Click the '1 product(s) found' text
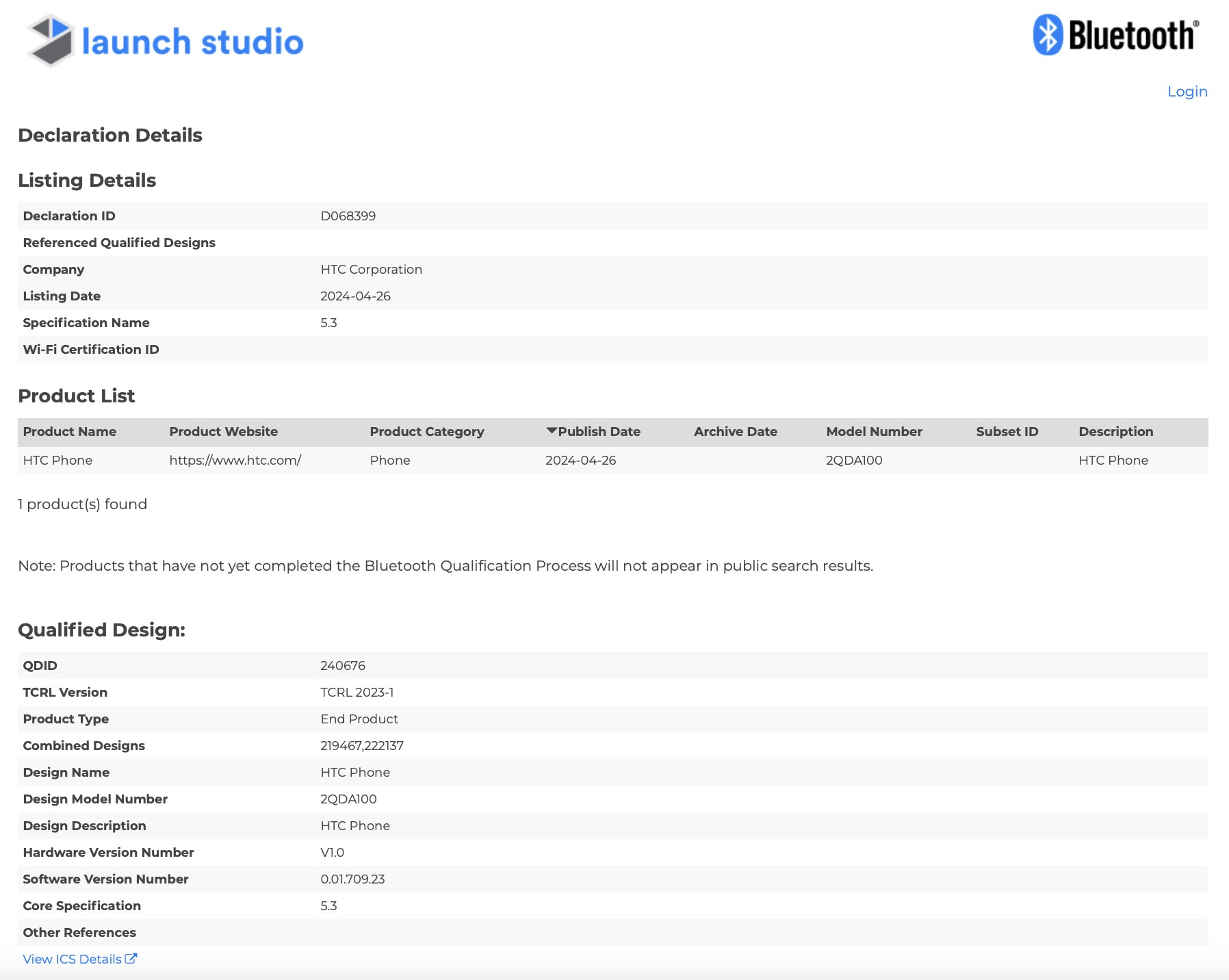 click(82, 504)
